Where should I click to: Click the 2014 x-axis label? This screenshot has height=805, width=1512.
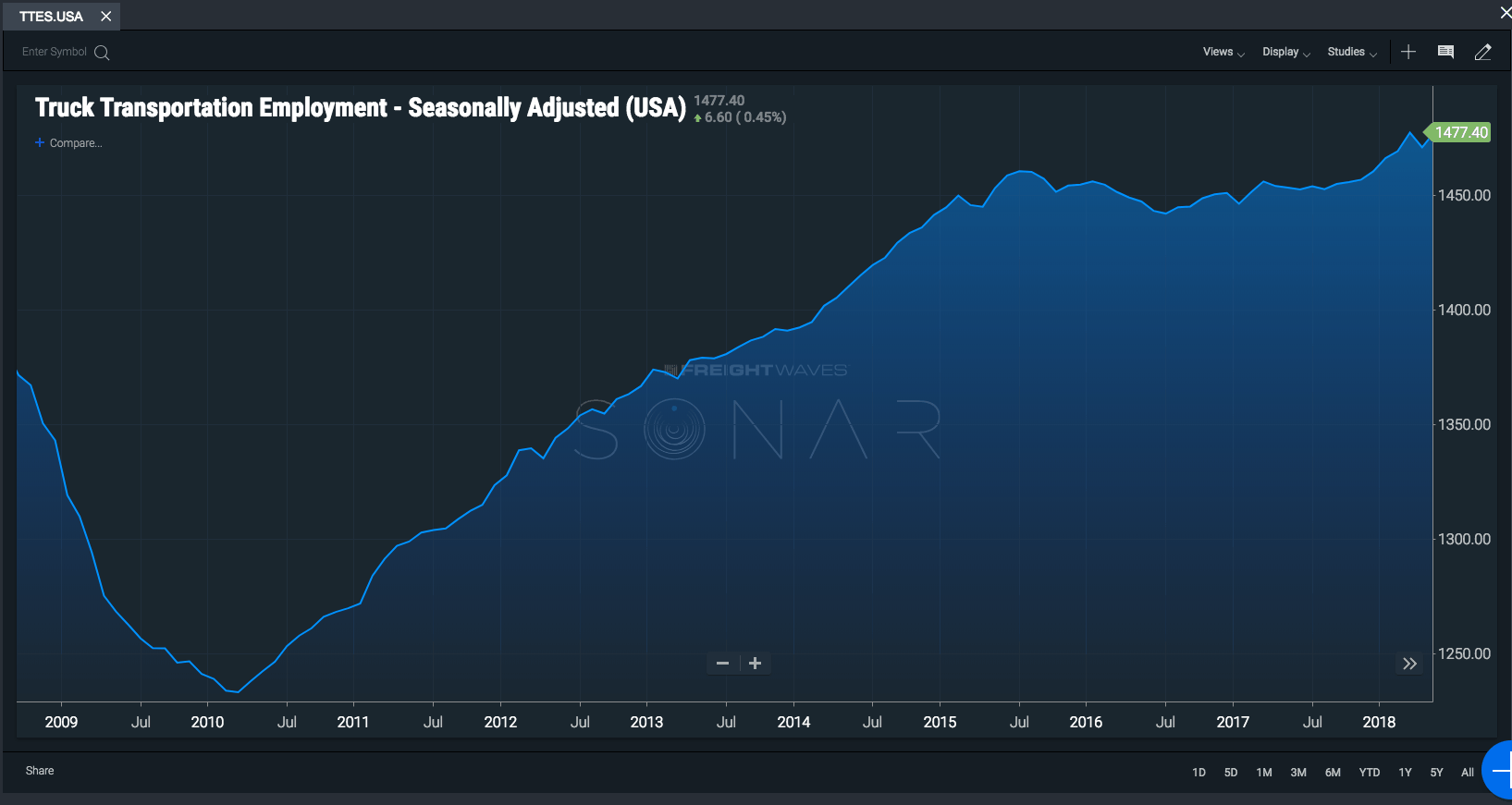click(x=793, y=722)
